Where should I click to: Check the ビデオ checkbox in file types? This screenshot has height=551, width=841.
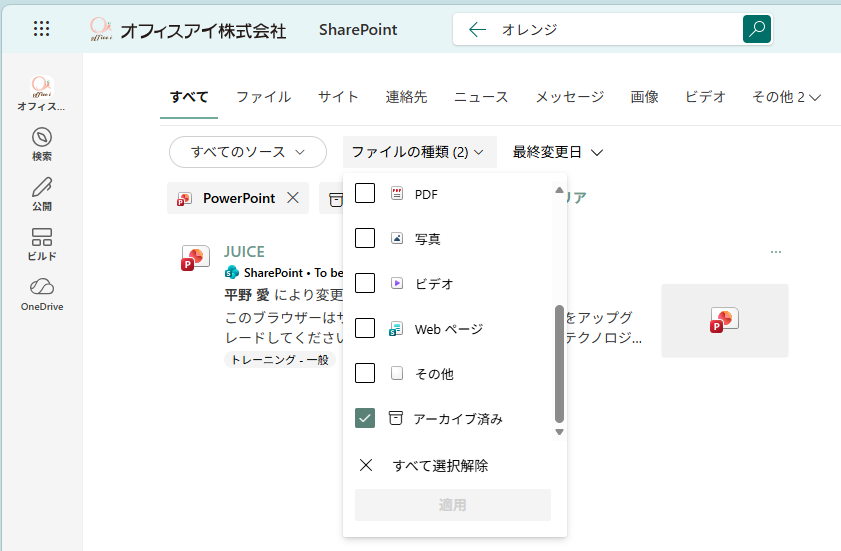pos(365,283)
